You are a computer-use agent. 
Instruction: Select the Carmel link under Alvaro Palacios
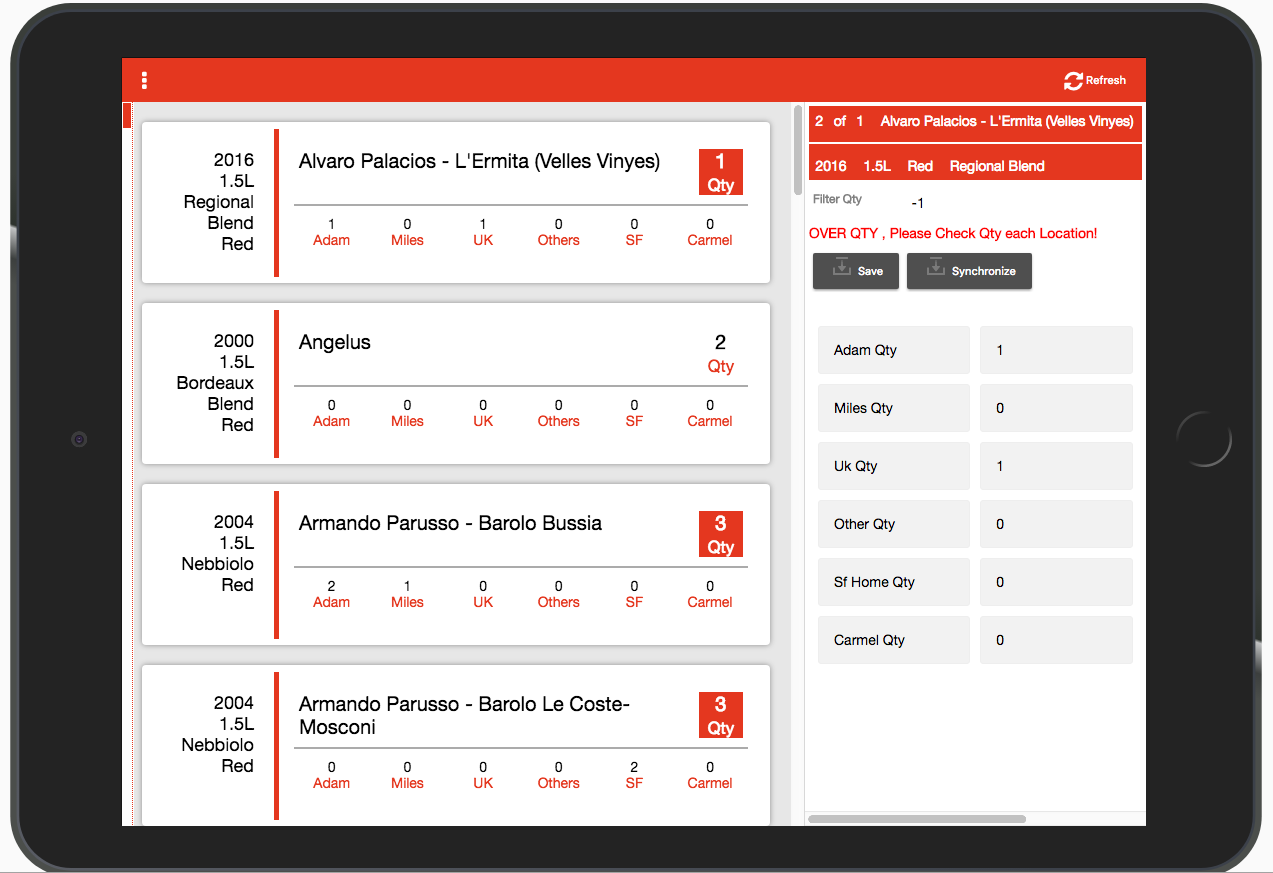coord(709,240)
